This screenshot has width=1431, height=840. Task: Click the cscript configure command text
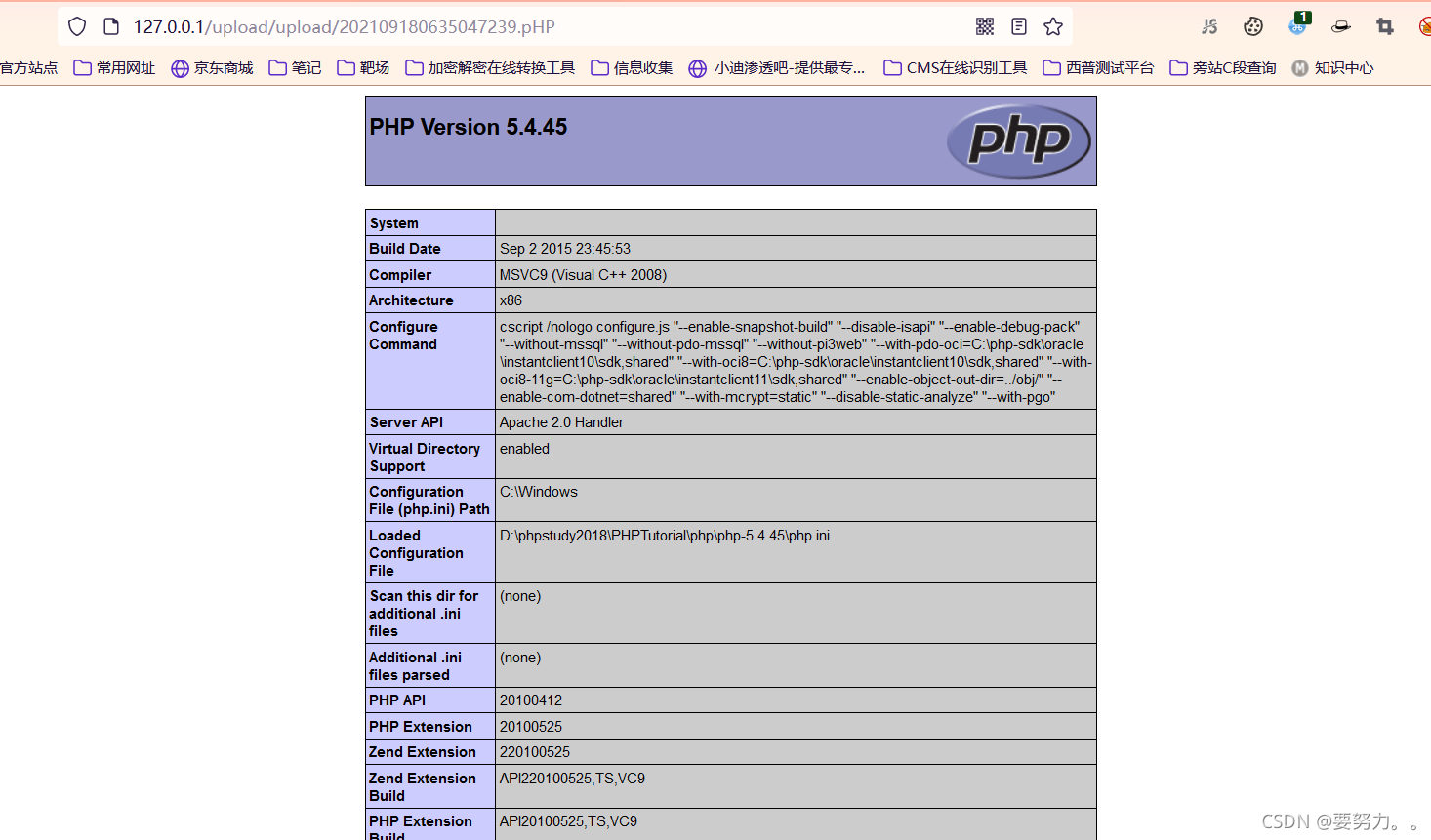point(796,362)
